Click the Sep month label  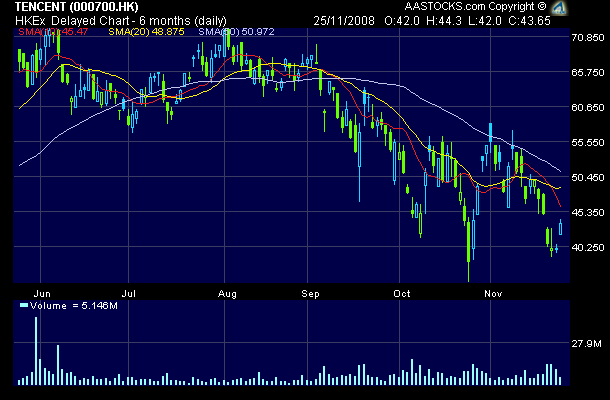[310, 294]
